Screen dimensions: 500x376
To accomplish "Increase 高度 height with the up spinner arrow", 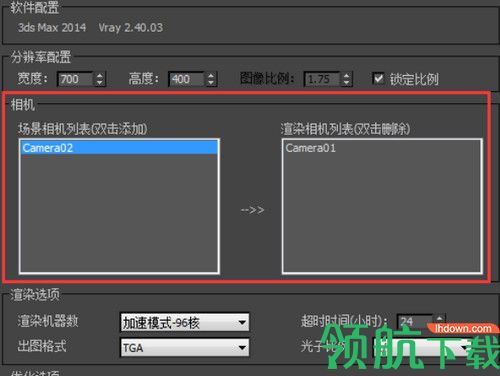I will pos(211,76).
